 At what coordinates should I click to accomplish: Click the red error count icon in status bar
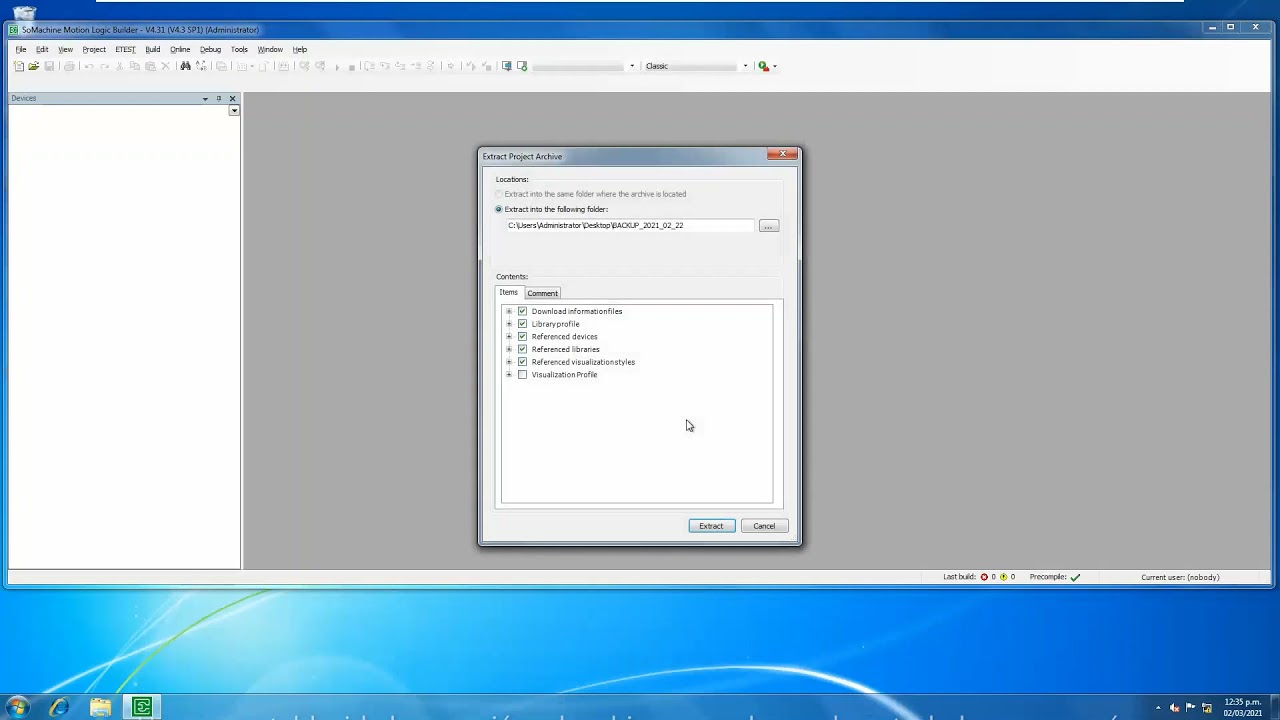click(x=984, y=577)
